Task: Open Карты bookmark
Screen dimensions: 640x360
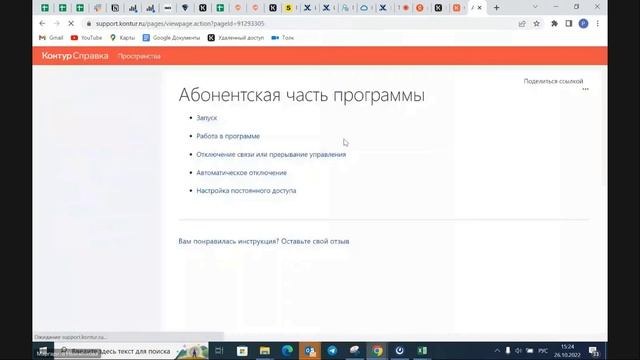Action: pyautogui.click(x=122, y=38)
